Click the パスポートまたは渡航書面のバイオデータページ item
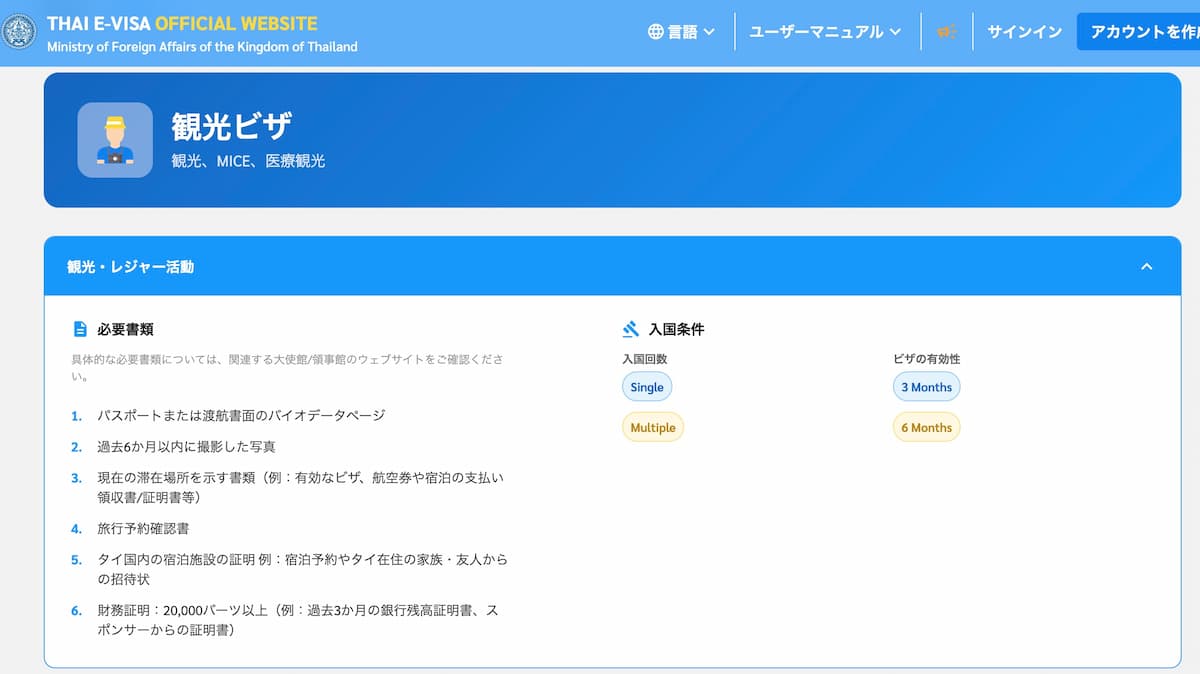Image resolution: width=1200 pixels, height=674 pixels. coord(241,415)
